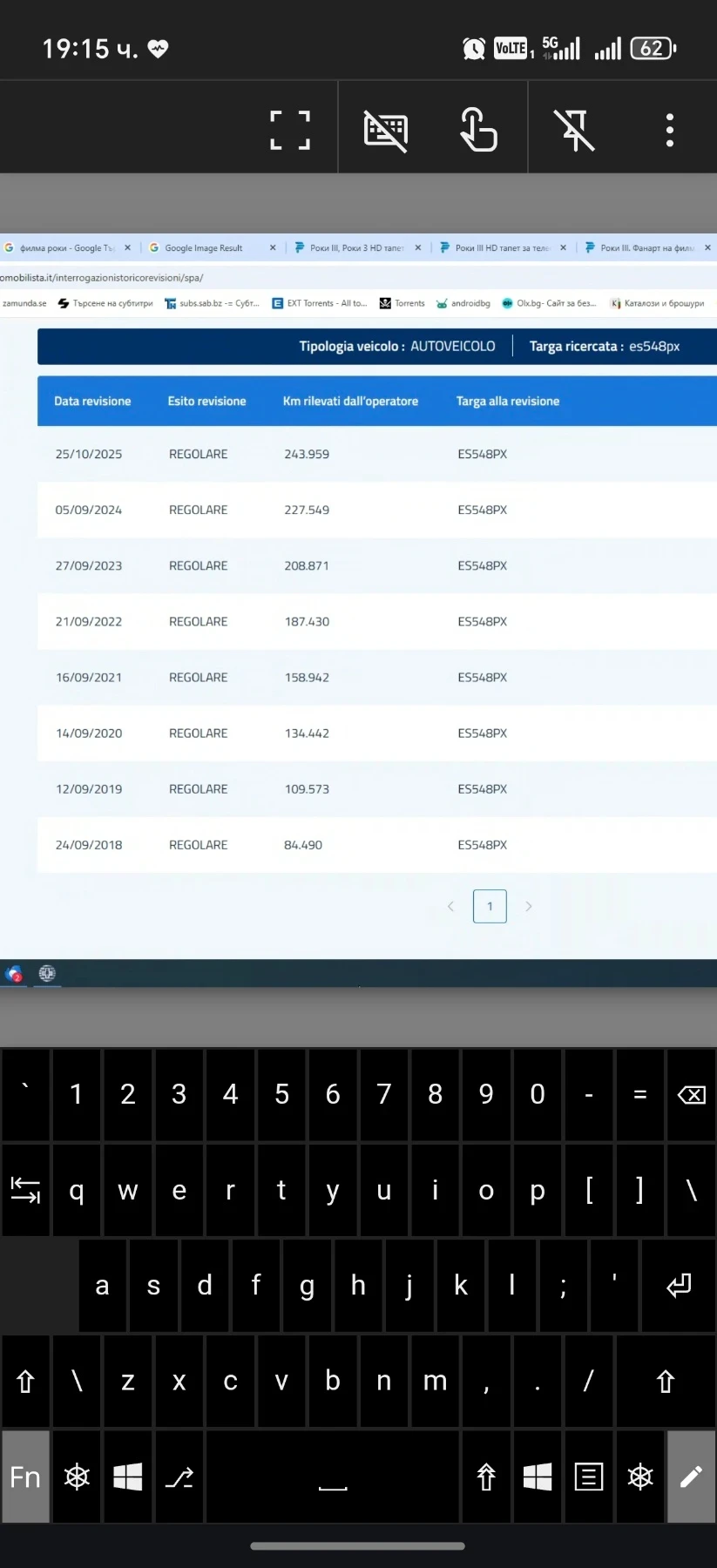The height and width of the screenshot is (1568, 717).
Task: Select the 84.490 km value
Action: pos(303,845)
